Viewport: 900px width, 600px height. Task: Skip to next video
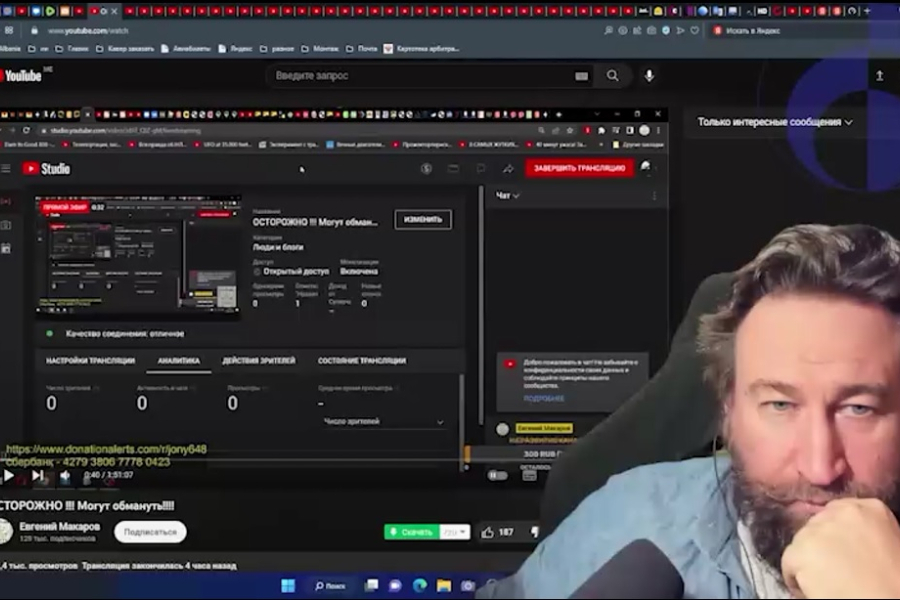coord(37,476)
